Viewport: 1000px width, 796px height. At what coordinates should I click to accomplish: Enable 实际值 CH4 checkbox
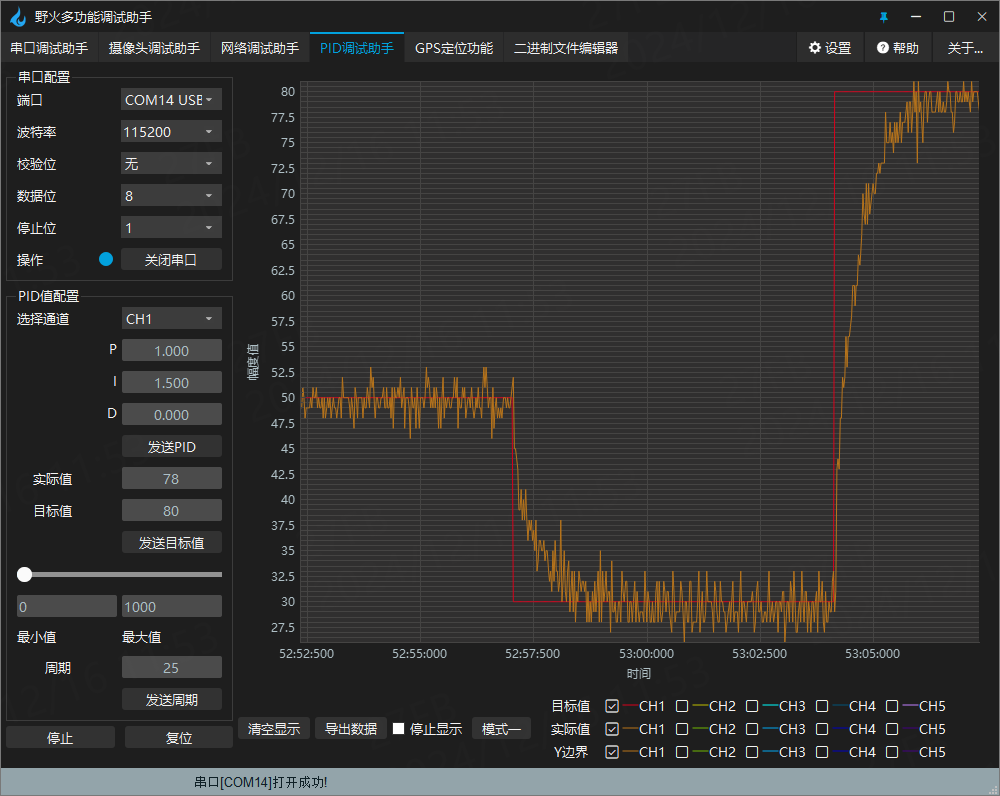(x=822, y=728)
